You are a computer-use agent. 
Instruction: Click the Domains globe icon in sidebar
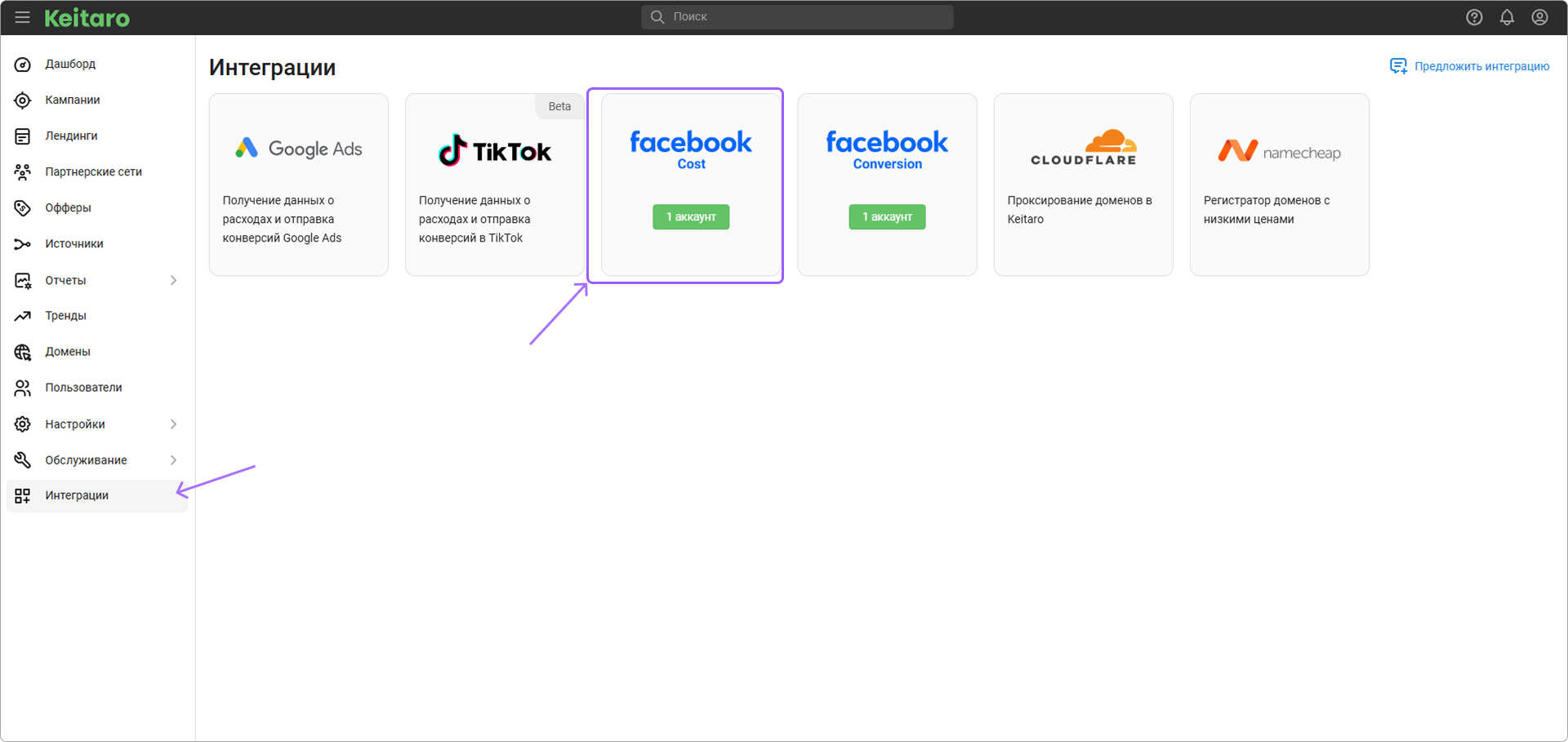click(23, 352)
